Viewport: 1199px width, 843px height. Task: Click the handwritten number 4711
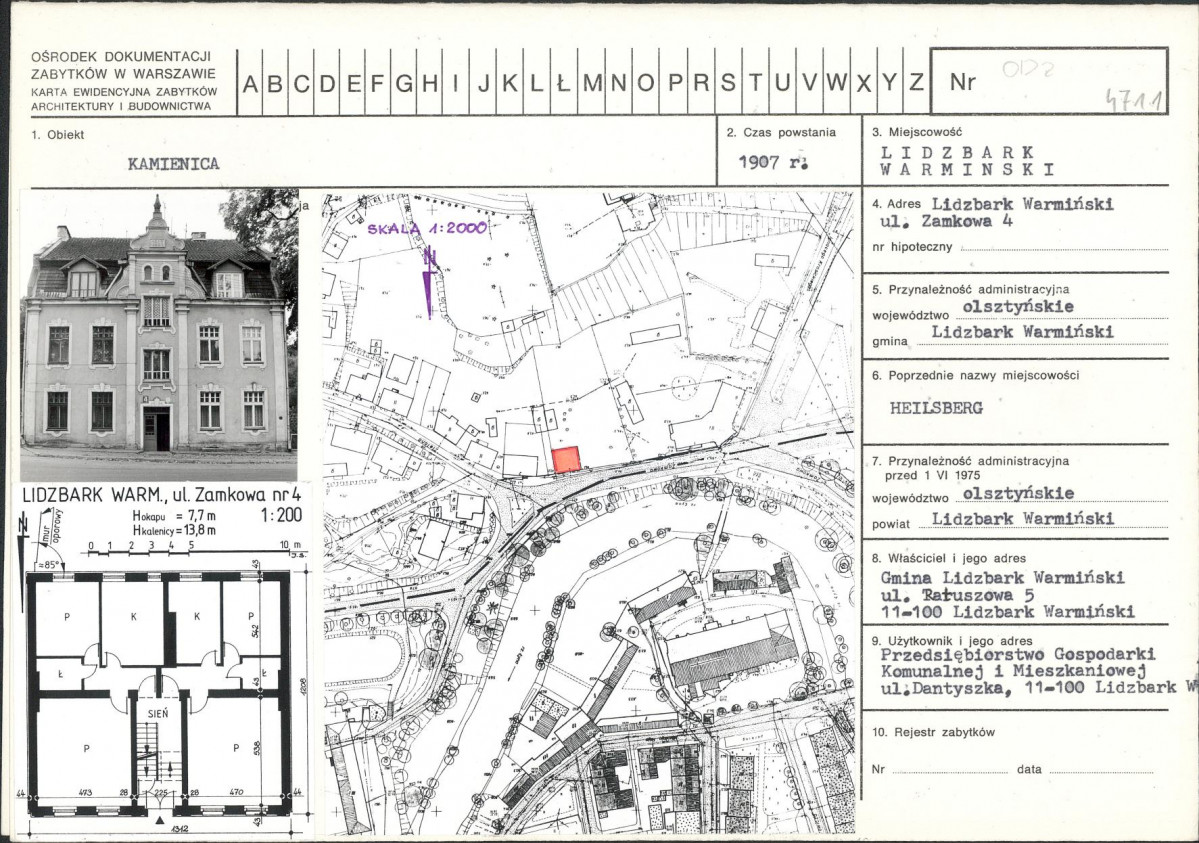point(1125,98)
